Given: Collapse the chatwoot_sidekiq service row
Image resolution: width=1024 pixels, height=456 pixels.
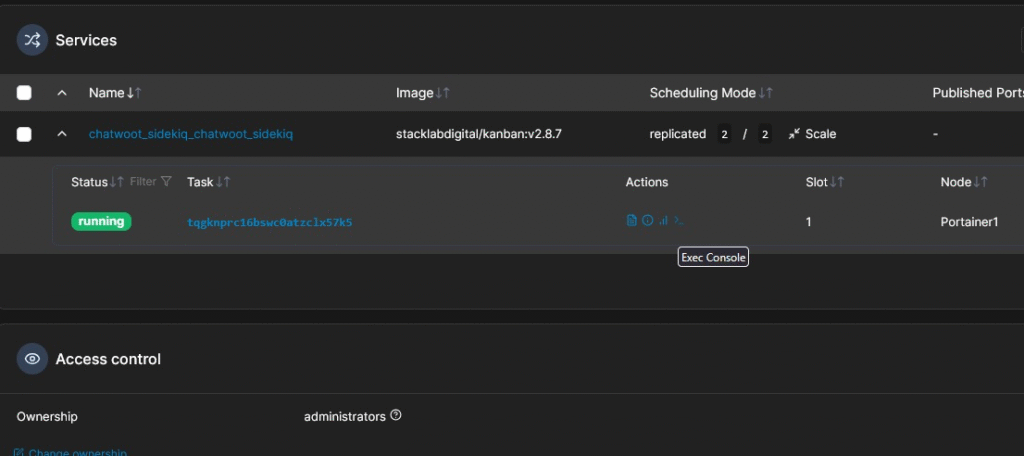Looking at the screenshot, I should (x=62, y=134).
